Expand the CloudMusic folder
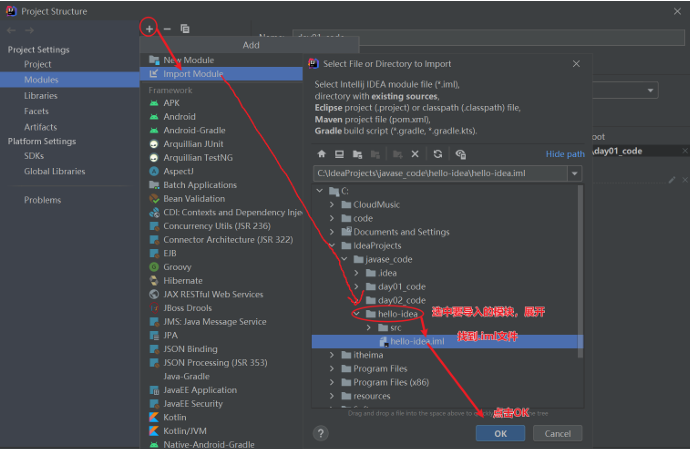Screen dimensions: 690x449 (x=332, y=205)
